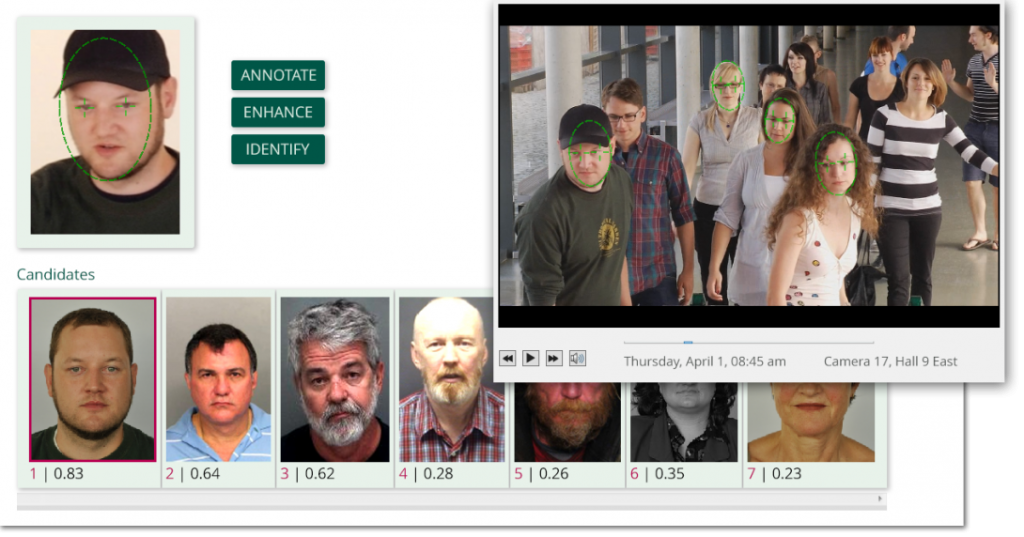Click the IDENTIFY button
This screenshot has width=1024, height=537.
[x=278, y=150]
